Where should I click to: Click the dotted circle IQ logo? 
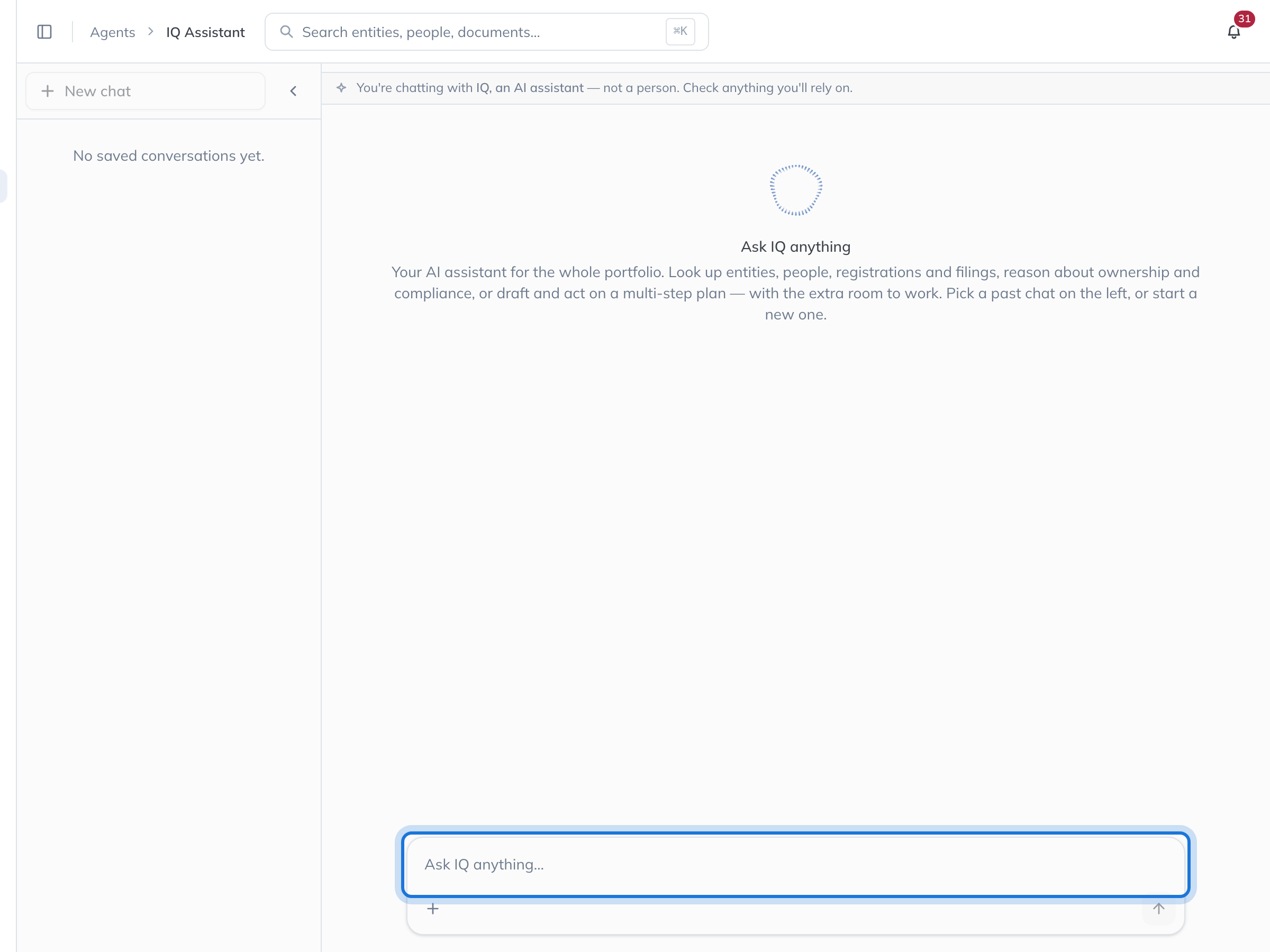(796, 190)
